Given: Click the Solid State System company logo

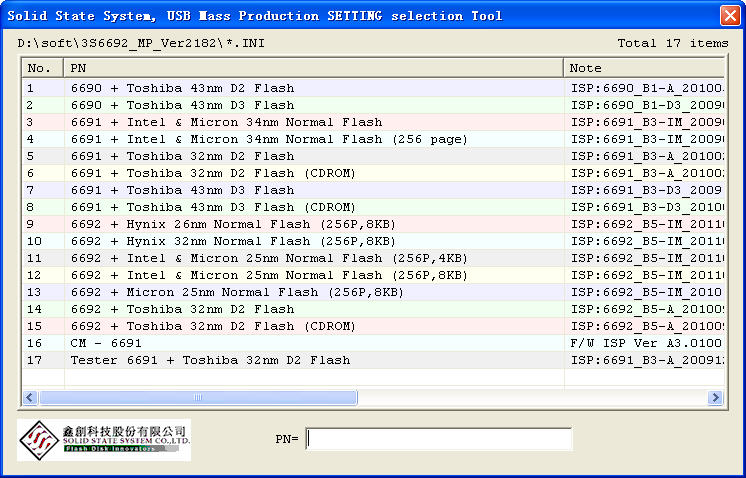Looking at the screenshot, I should point(103,439).
